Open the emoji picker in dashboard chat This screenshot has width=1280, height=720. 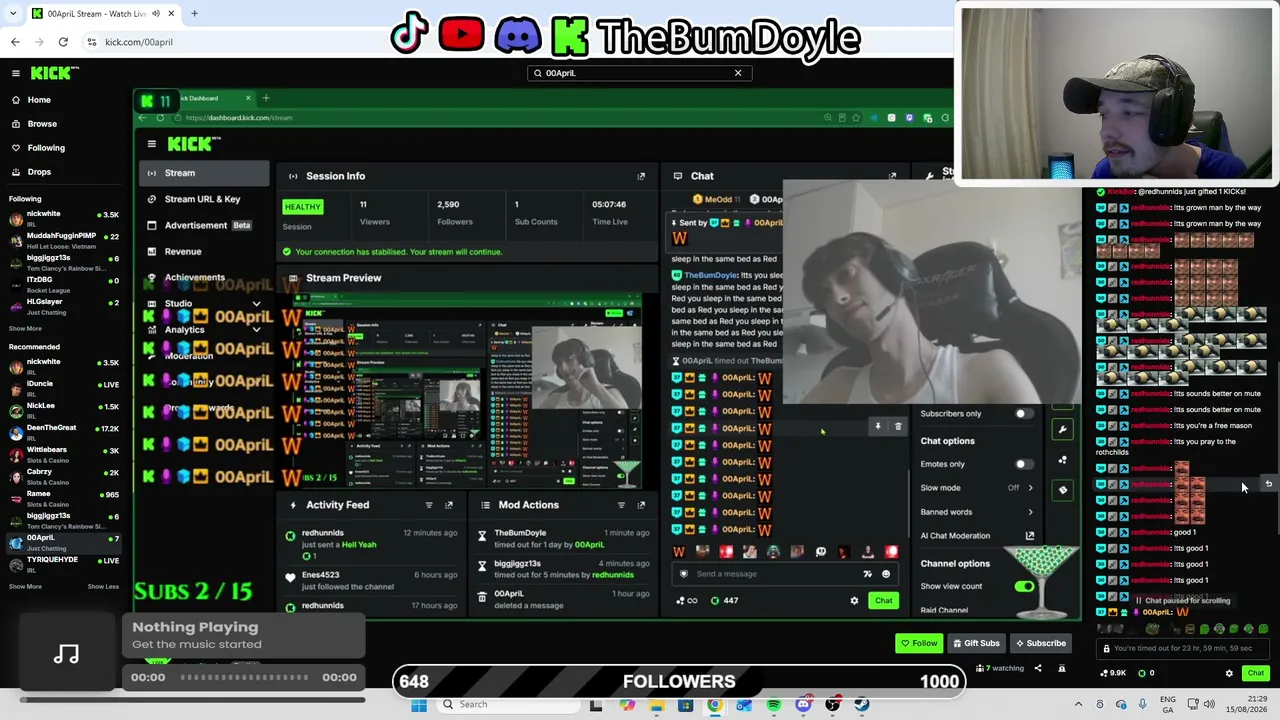click(885, 574)
